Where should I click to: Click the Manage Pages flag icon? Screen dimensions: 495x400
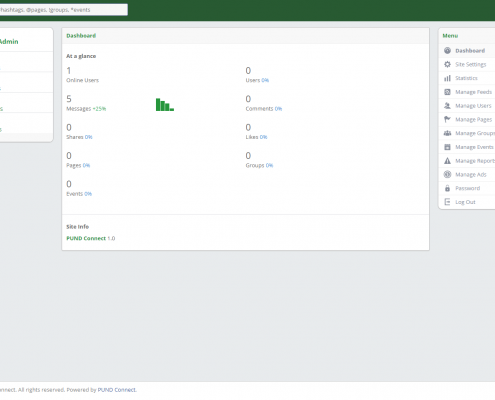pos(447,119)
